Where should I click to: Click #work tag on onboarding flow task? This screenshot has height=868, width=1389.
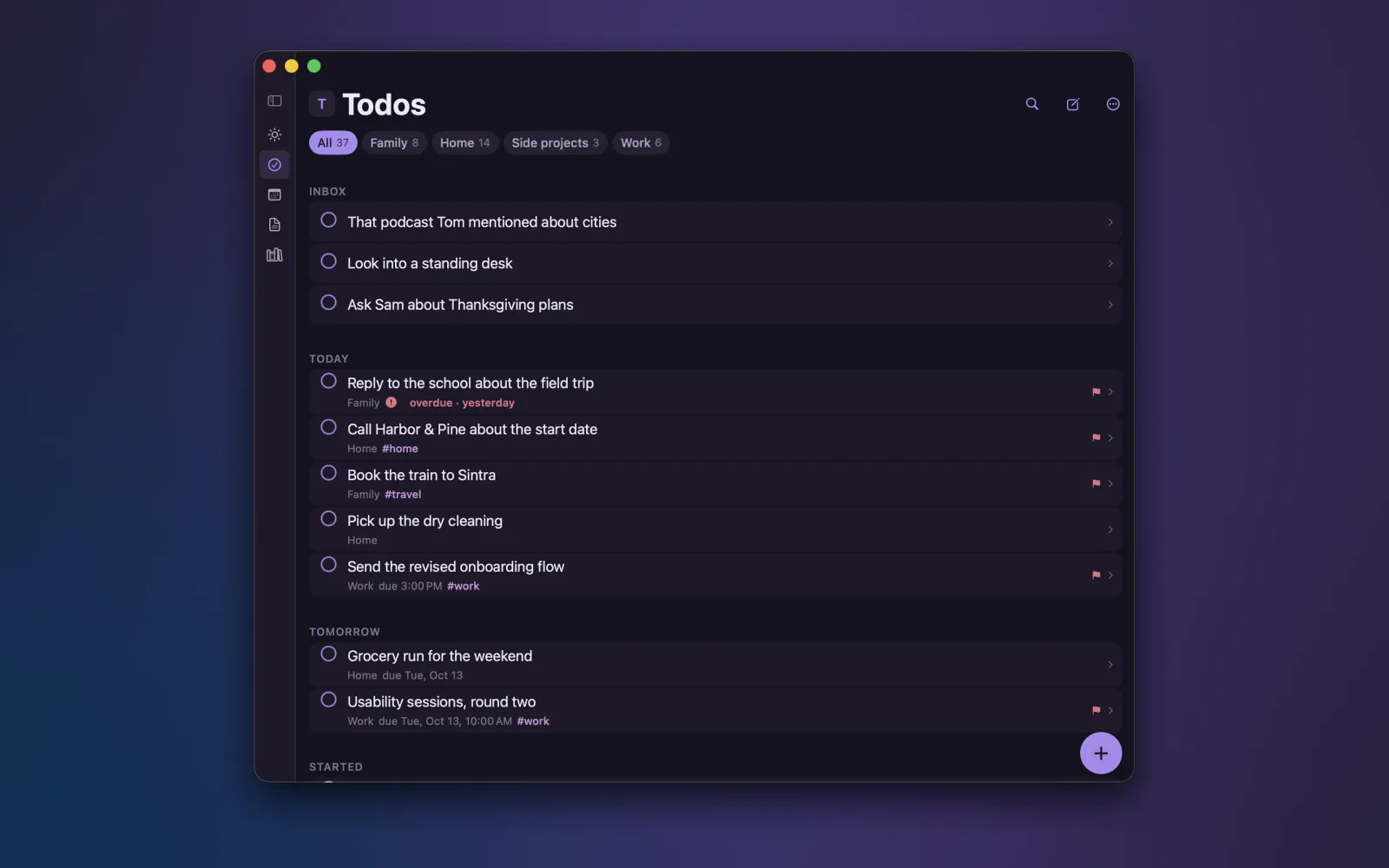[x=464, y=587]
